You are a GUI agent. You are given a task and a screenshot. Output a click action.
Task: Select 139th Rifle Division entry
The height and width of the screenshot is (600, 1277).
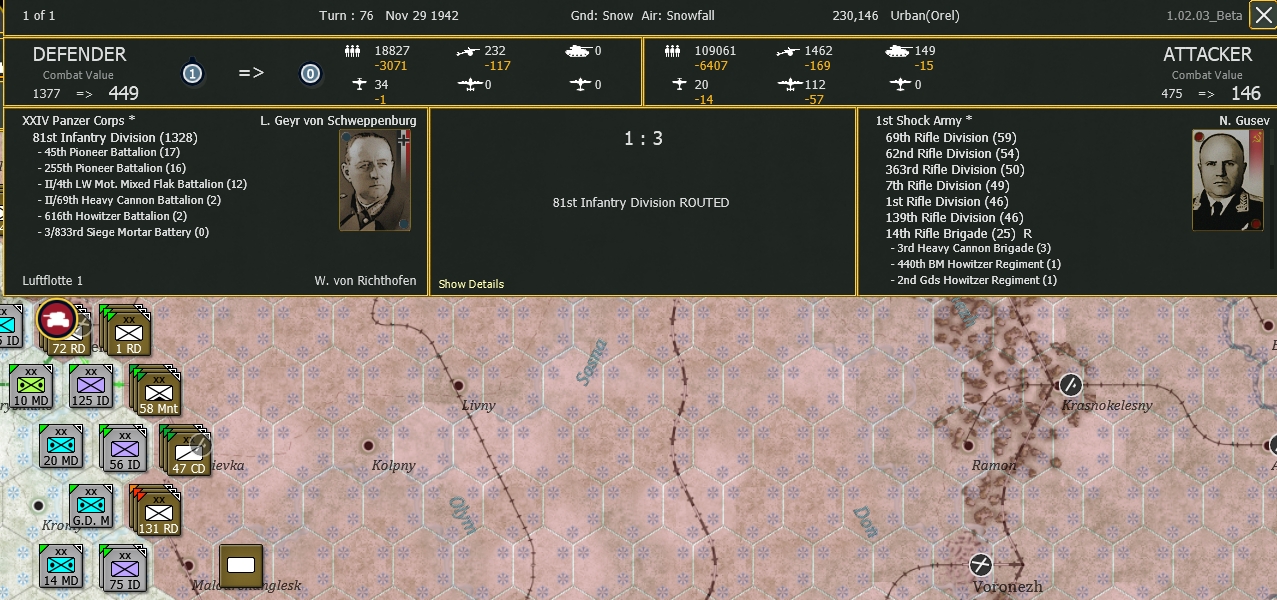pyautogui.click(x=955, y=218)
